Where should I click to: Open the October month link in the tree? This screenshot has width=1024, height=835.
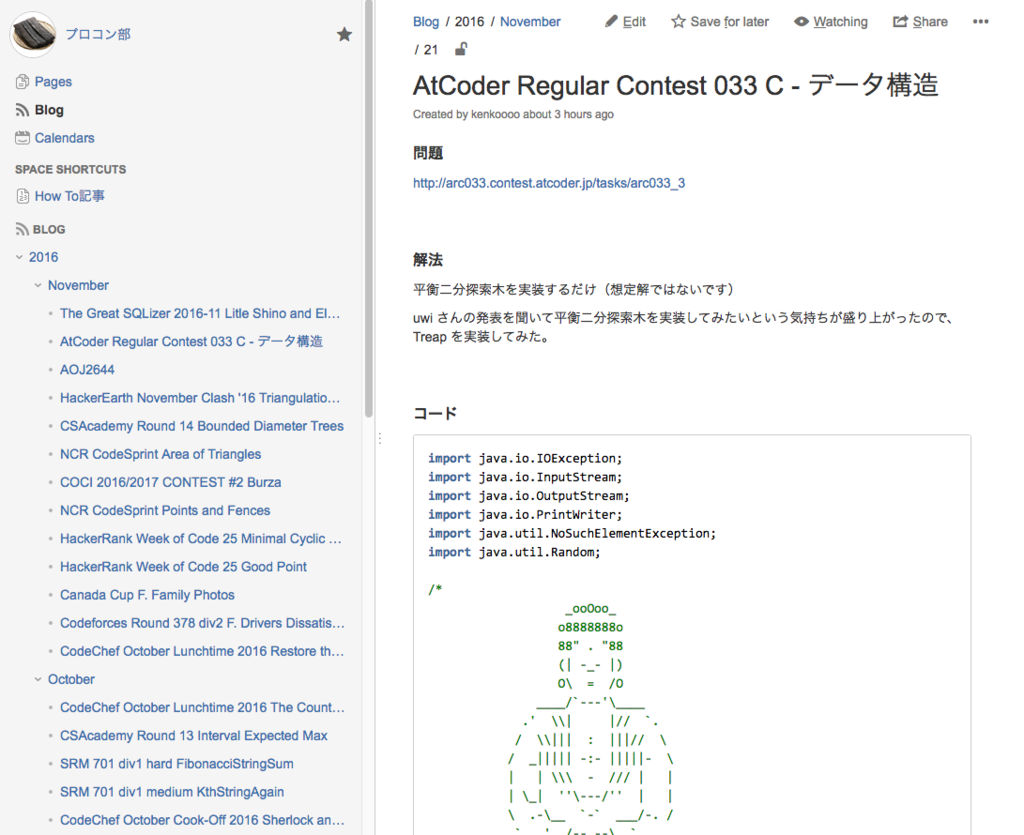pos(71,679)
